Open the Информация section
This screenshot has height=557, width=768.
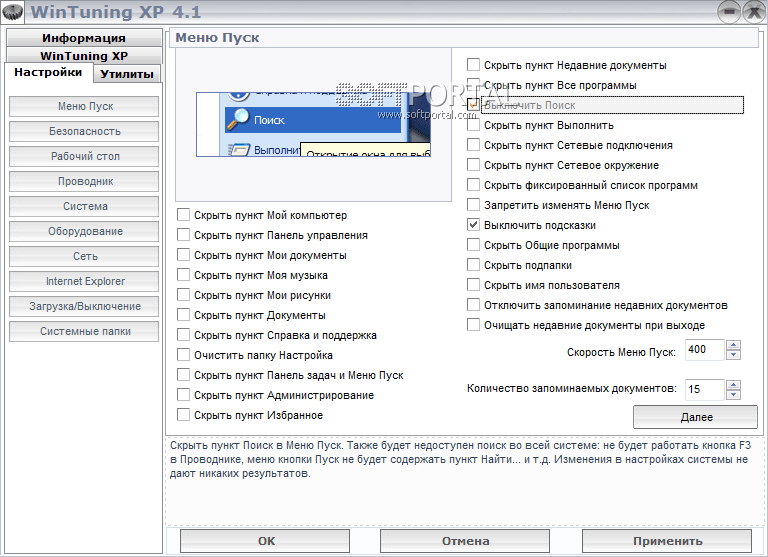click(84, 38)
